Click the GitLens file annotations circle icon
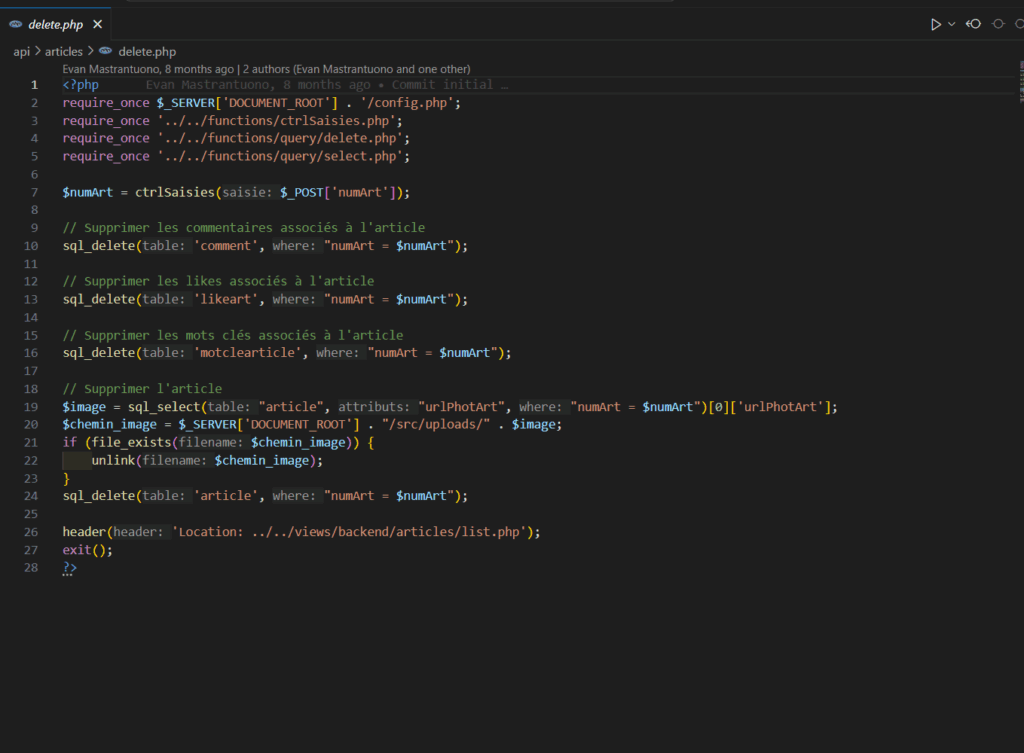Image resolution: width=1024 pixels, height=753 pixels. 997,23
